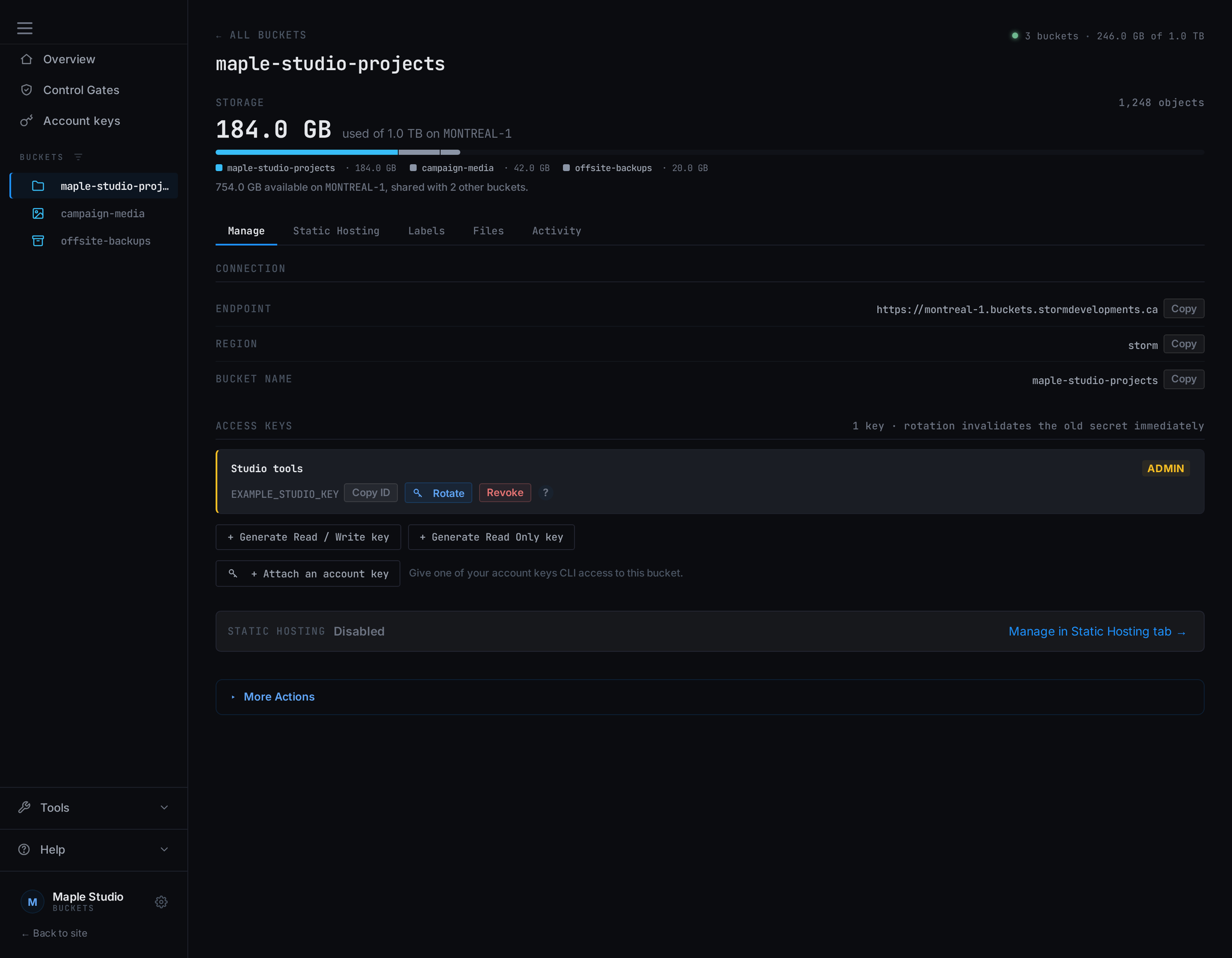
Task: Click the question mark help icon beside Revoke
Action: 545,493
